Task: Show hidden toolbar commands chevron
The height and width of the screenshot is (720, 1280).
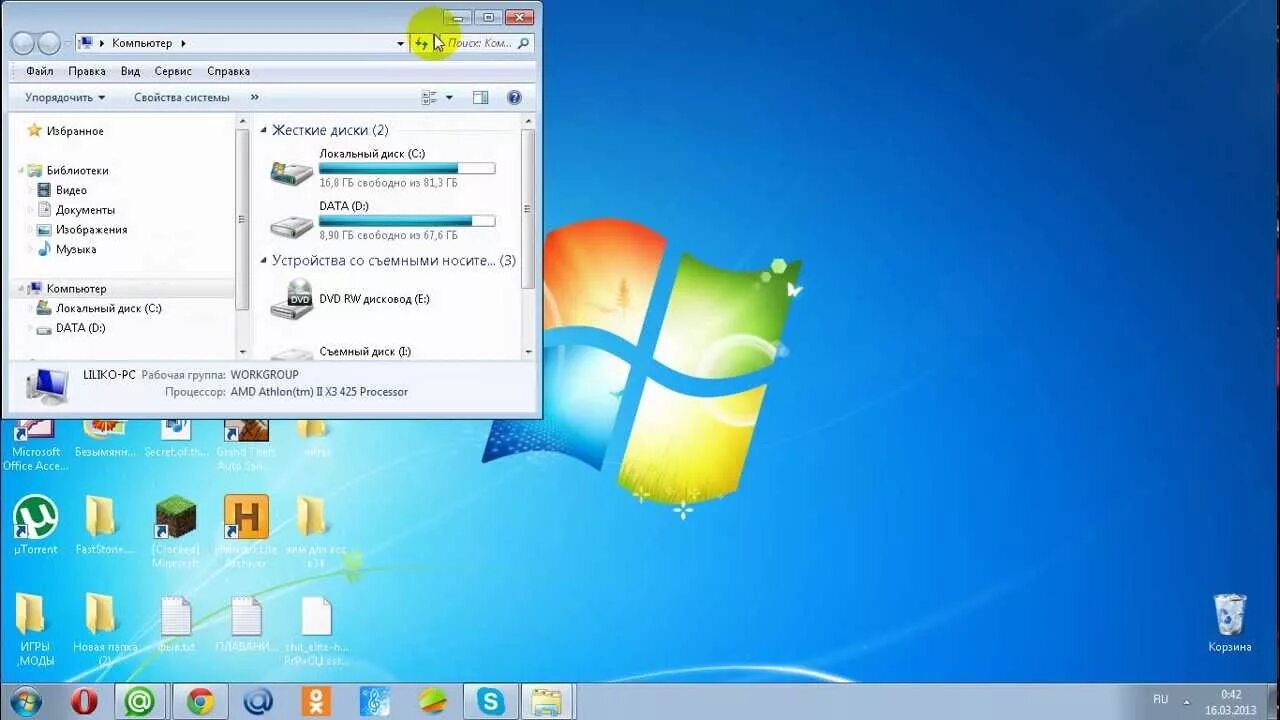Action: click(x=254, y=97)
